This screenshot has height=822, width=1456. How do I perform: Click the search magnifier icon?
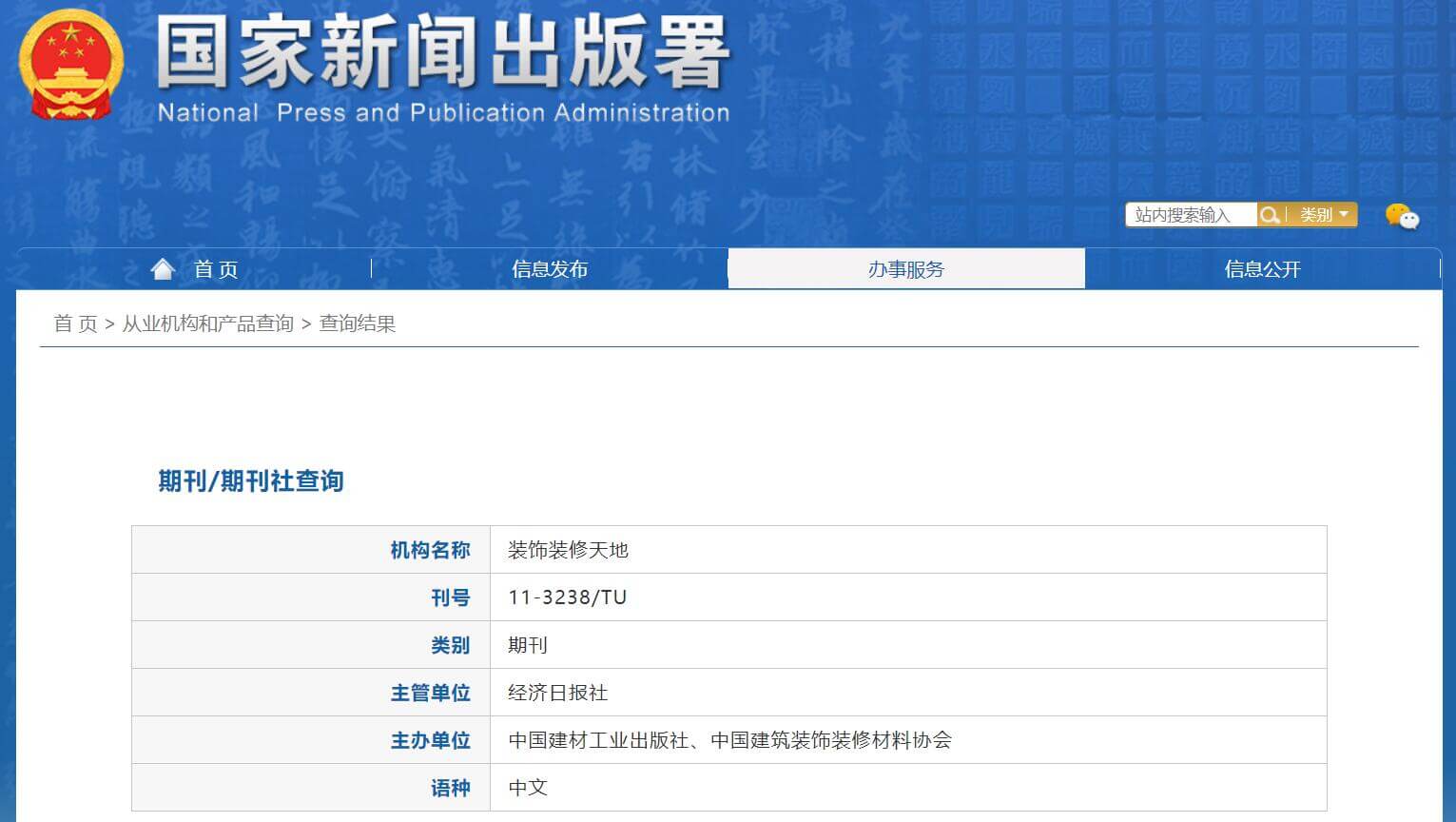coord(1269,215)
